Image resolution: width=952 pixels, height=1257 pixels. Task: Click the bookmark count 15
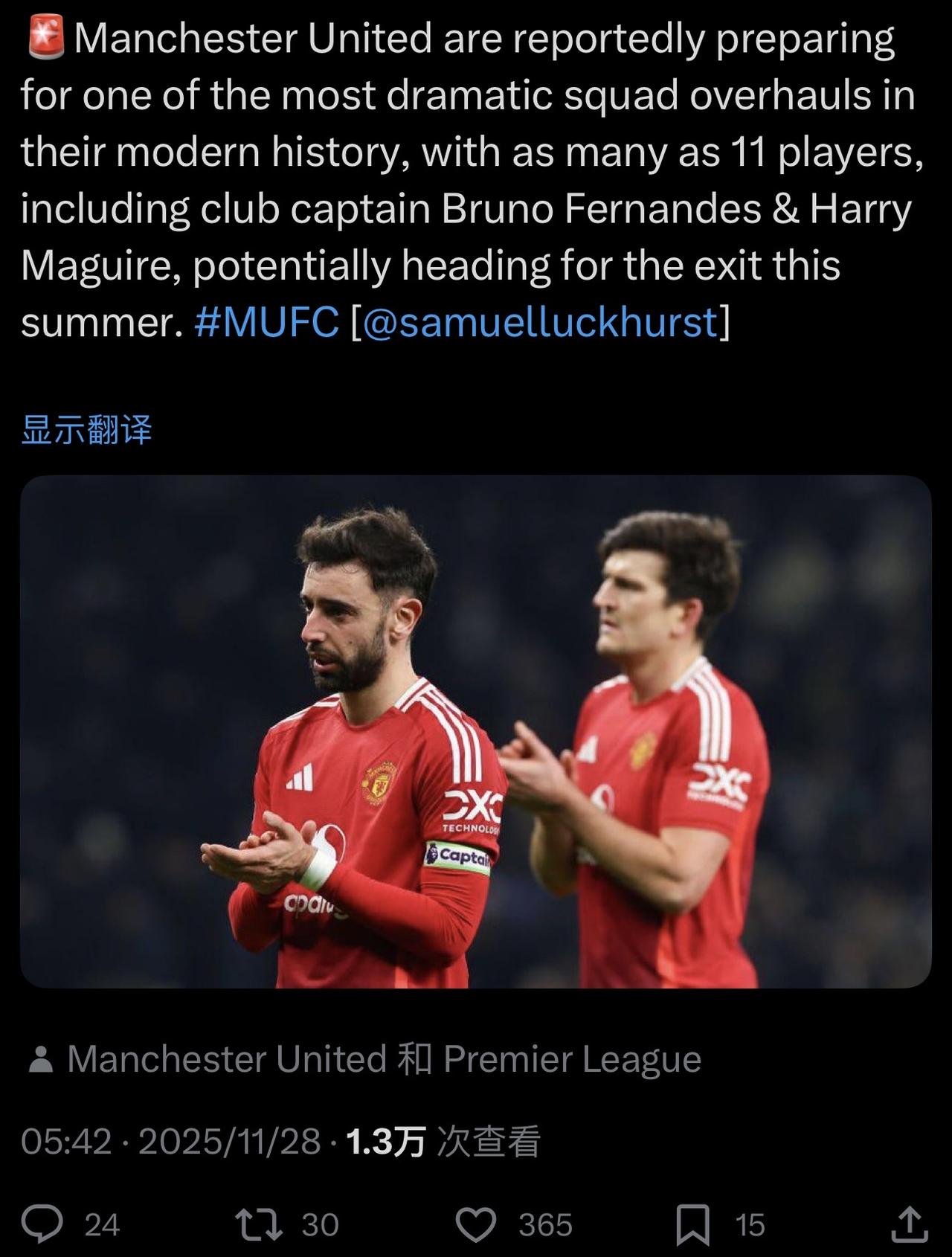tap(750, 1225)
